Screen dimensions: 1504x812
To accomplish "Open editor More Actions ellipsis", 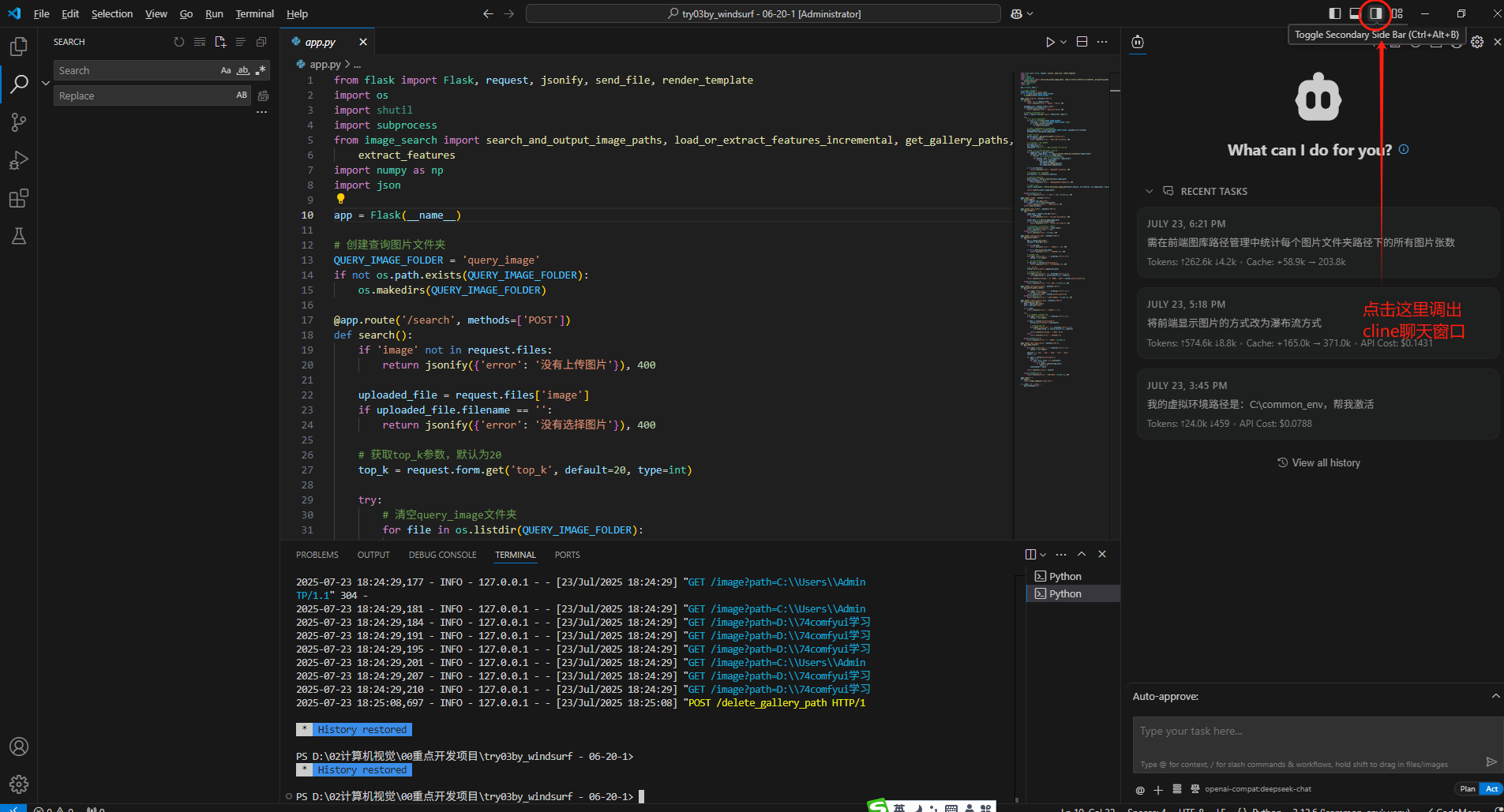I will pyautogui.click(x=1102, y=42).
